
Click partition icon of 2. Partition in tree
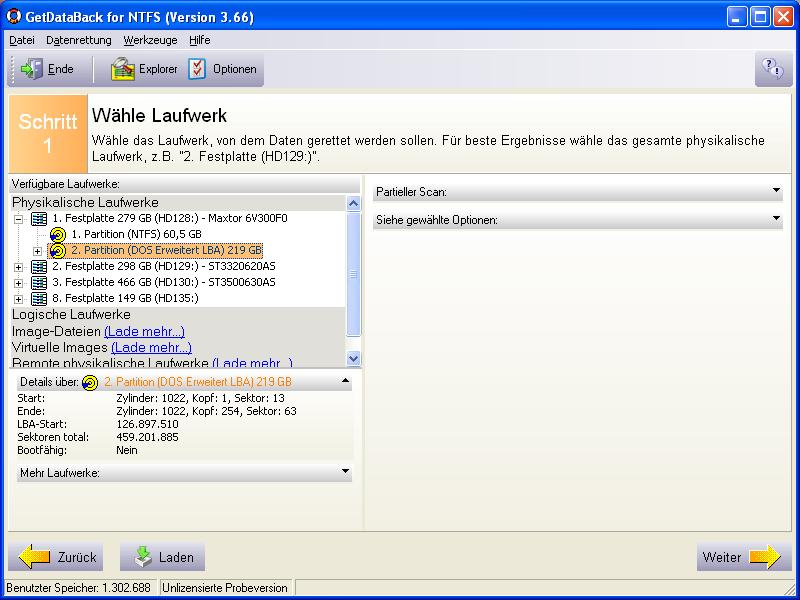click(58, 251)
